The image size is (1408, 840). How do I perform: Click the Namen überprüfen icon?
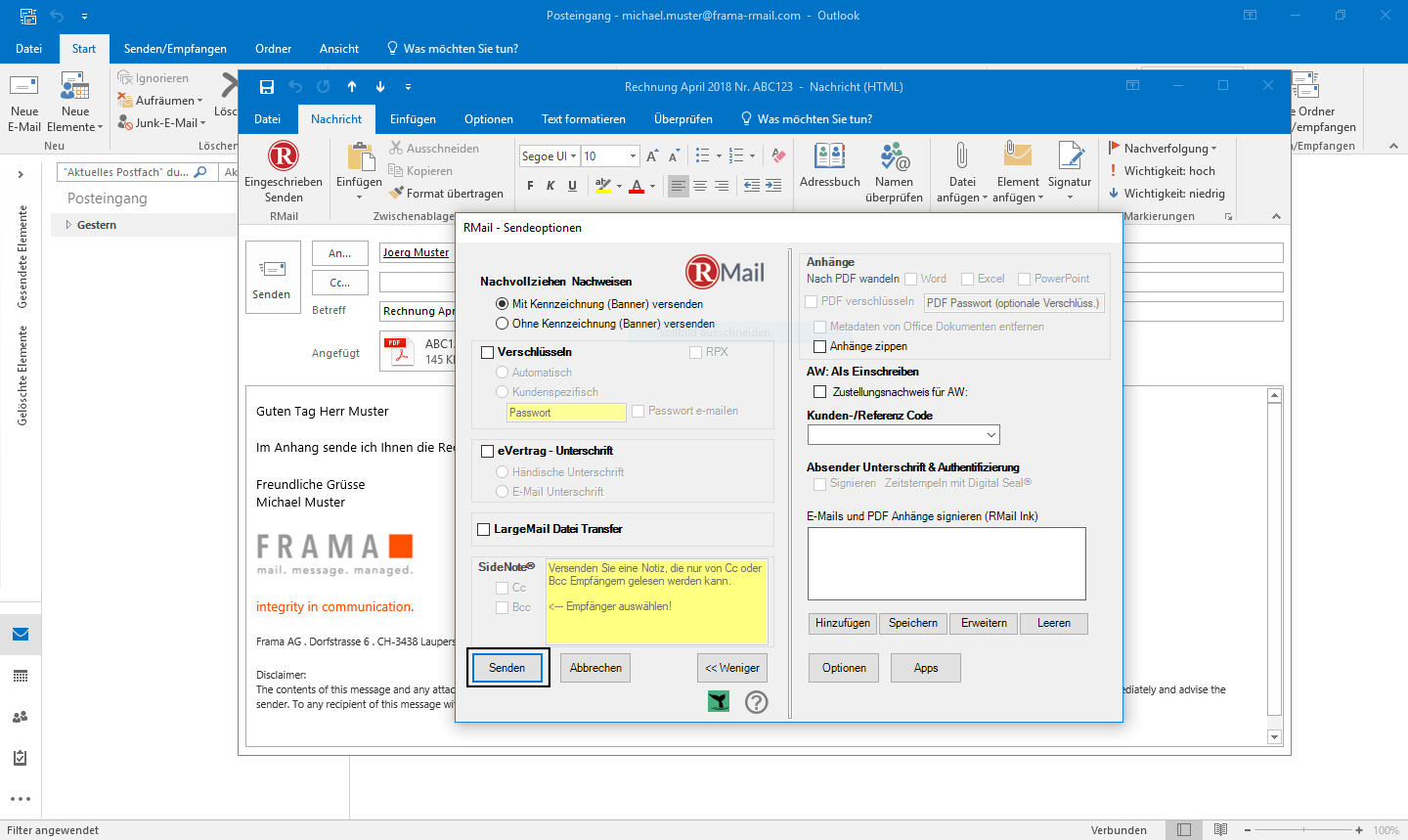(894, 156)
